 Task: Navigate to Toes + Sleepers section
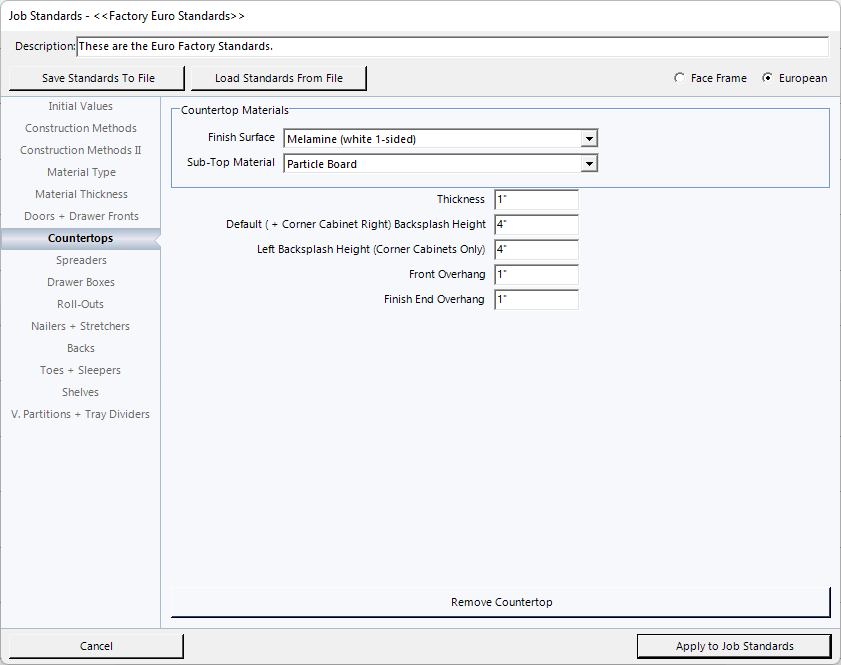coord(81,370)
